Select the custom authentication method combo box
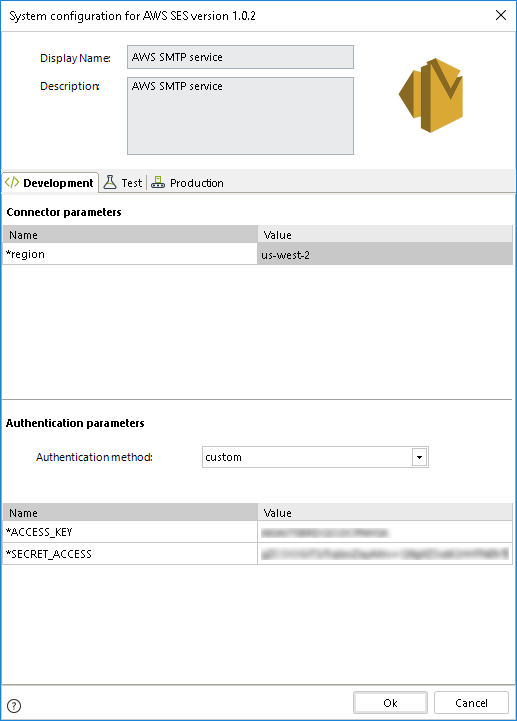Viewport: 517px width, 721px height. pyautogui.click(x=315, y=457)
